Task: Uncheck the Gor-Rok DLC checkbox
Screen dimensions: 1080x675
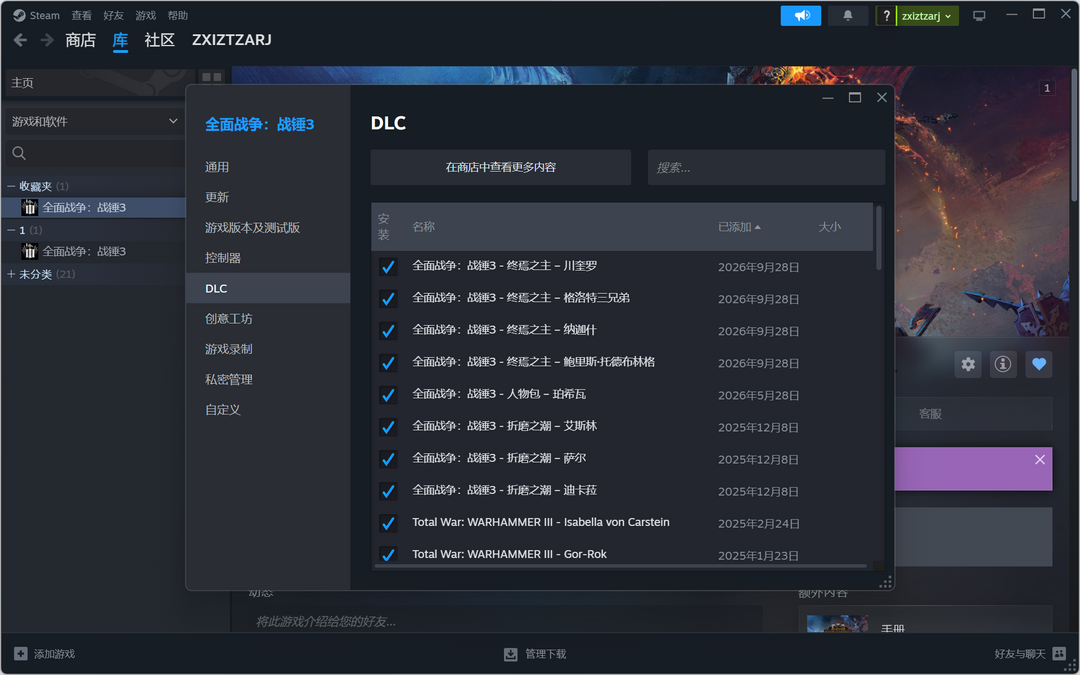Action: click(388, 554)
